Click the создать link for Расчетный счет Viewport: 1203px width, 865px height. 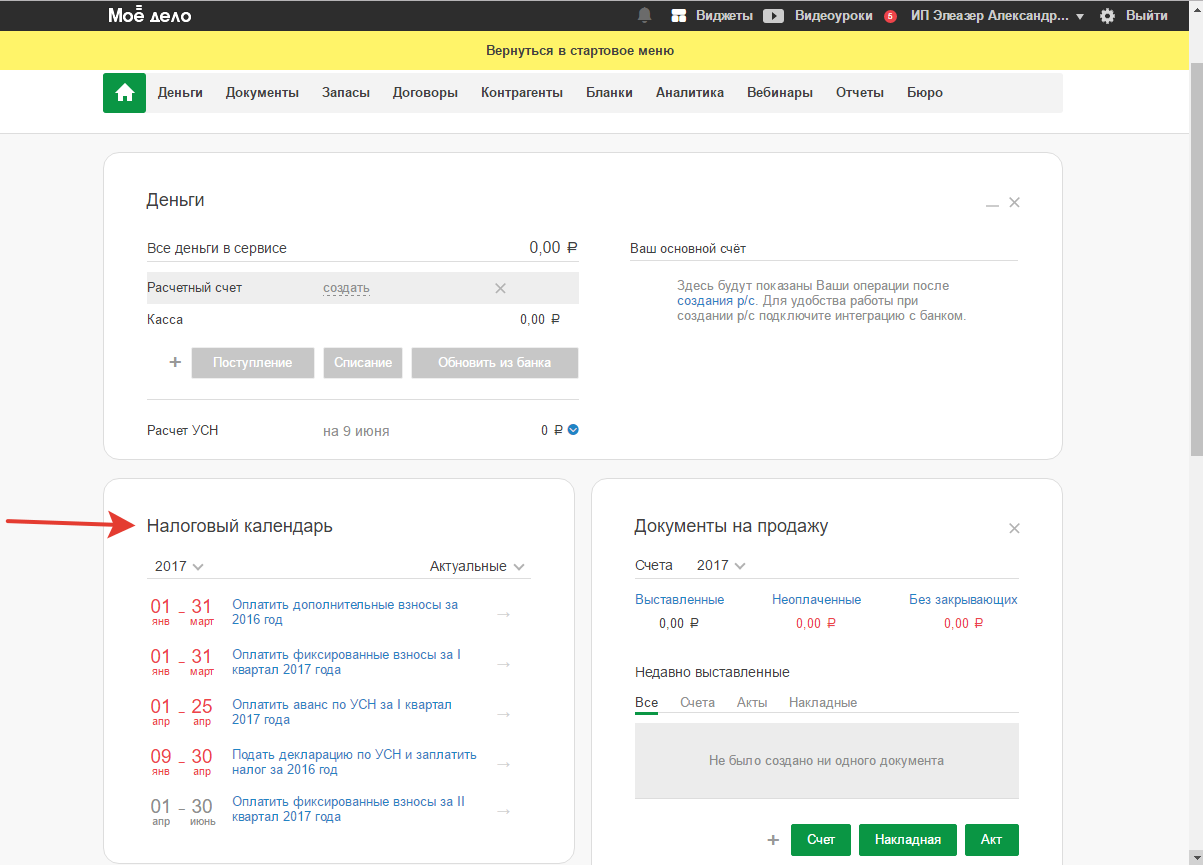point(346,288)
